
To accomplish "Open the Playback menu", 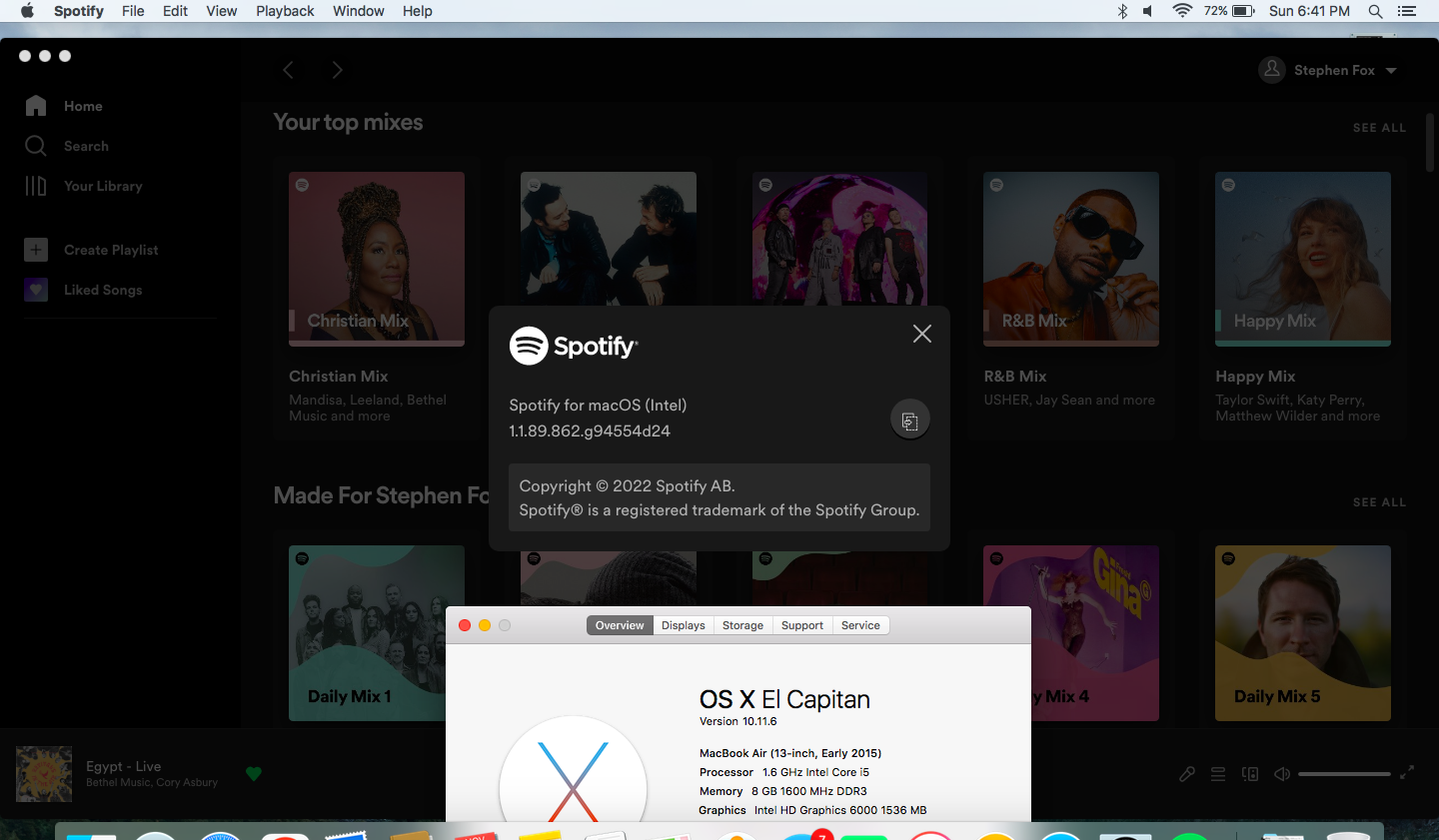I will pyautogui.click(x=285, y=11).
